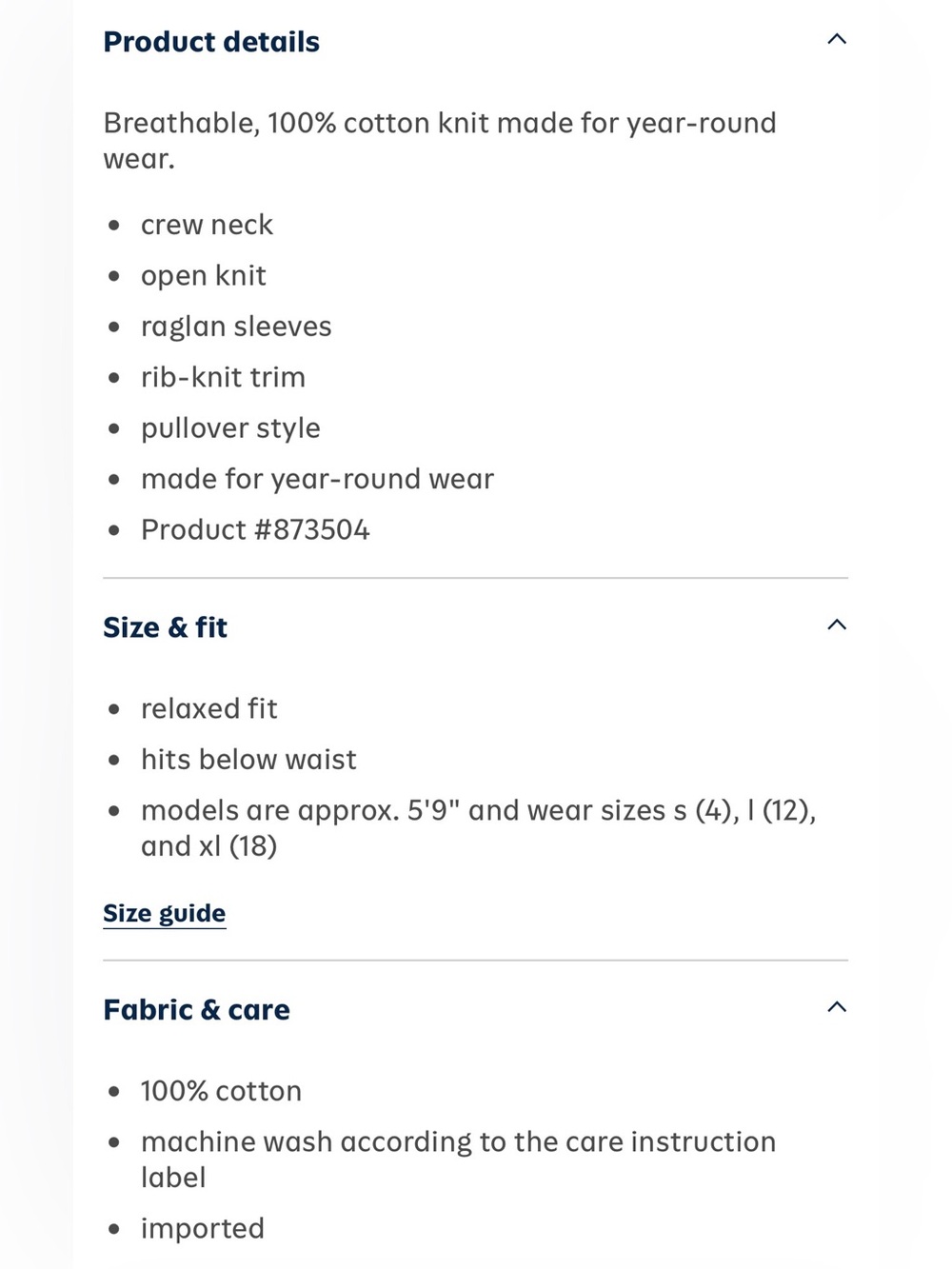Screen dimensions: 952x1269
Task: Collapse Product details using its chevron
Action: click(837, 40)
